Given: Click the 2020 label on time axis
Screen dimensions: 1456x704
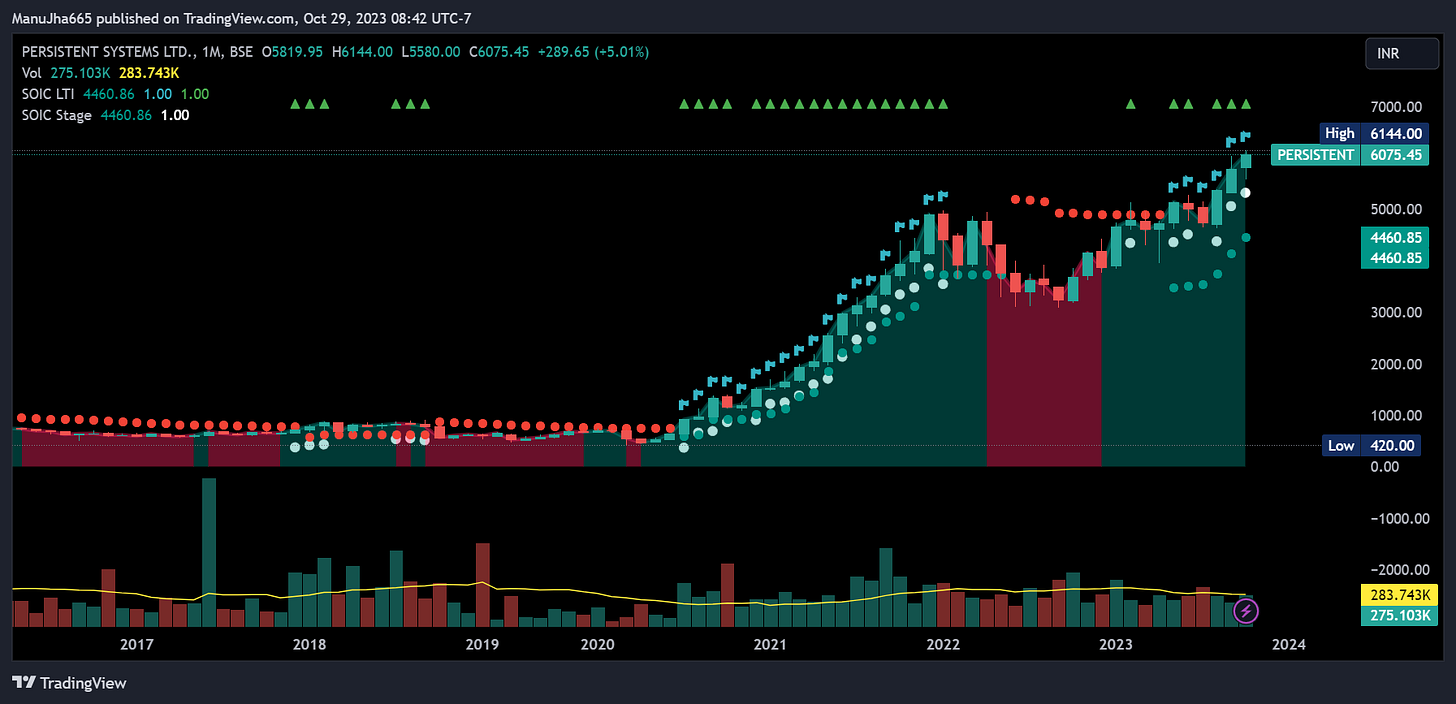Looking at the screenshot, I should (x=597, y=645).
